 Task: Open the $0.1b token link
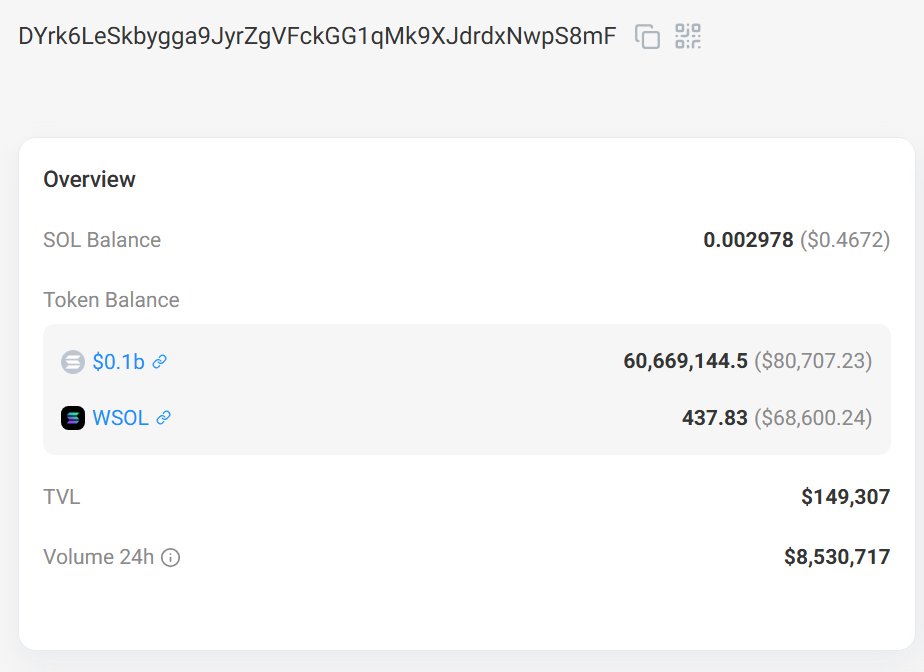118,361
